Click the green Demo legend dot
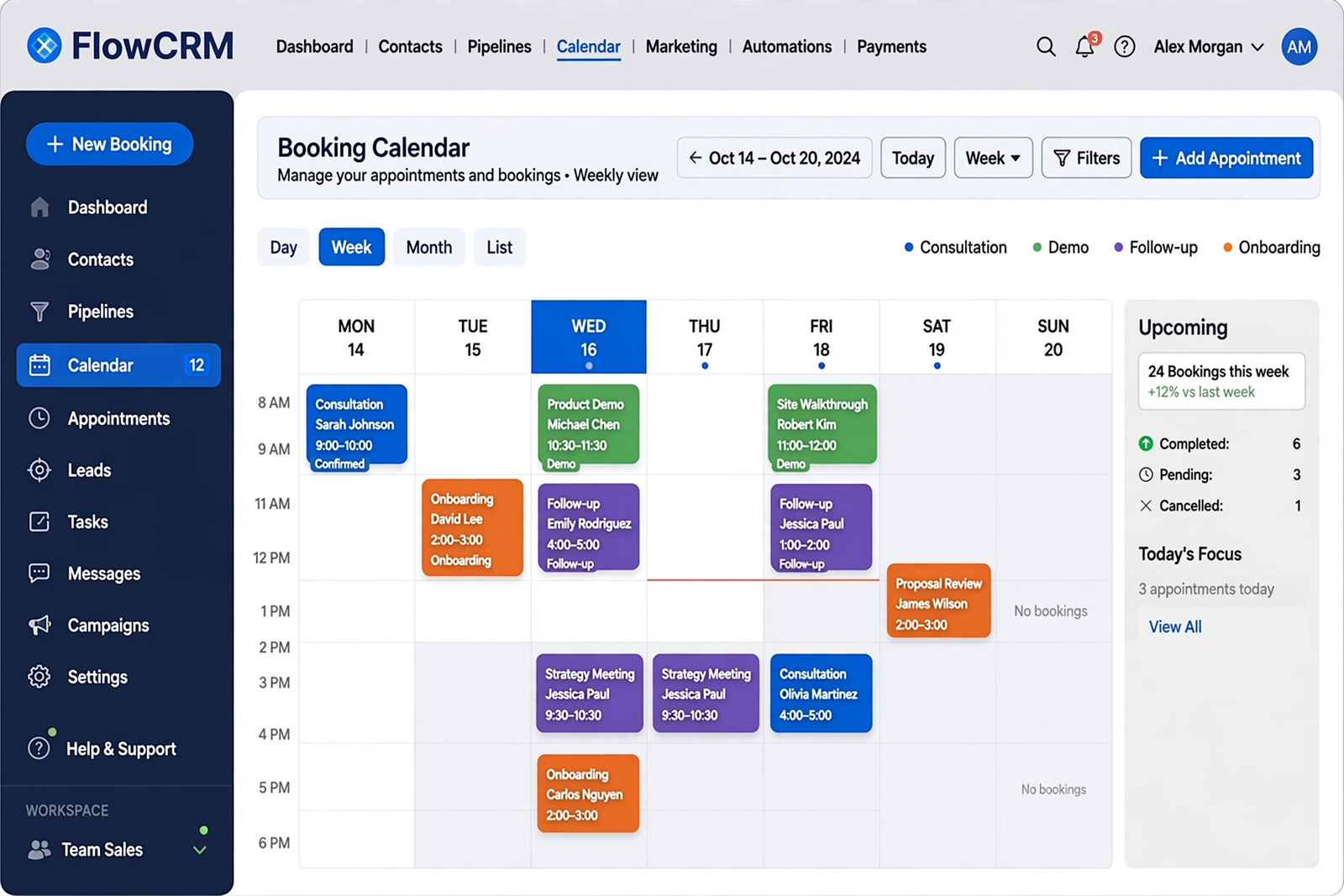 [1037, 248]
